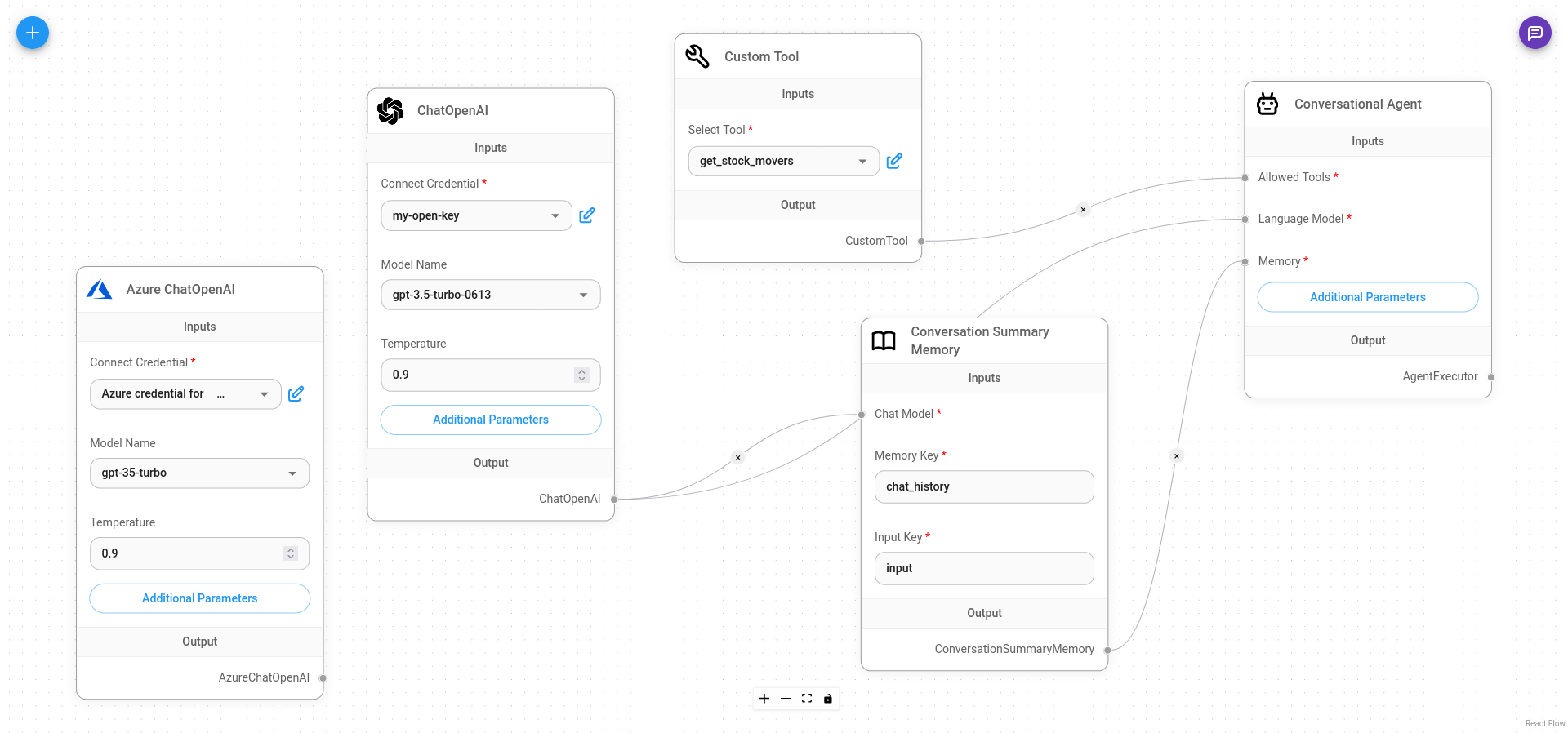Toggle canvas interactivity lock control
This screenshot has height=733, width=1568.
(x=828, y=699)
